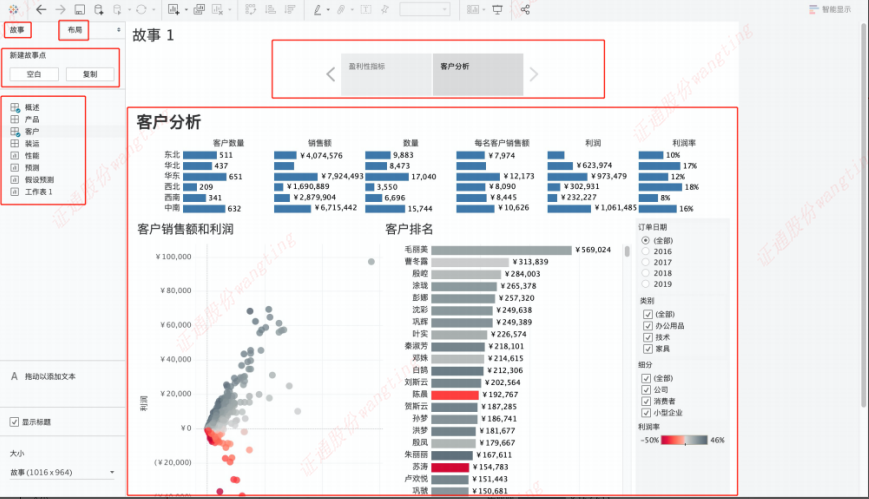The image size is (869, 499).
Task: Click the 工作表 1 worksheet icon
Action: 15,192
